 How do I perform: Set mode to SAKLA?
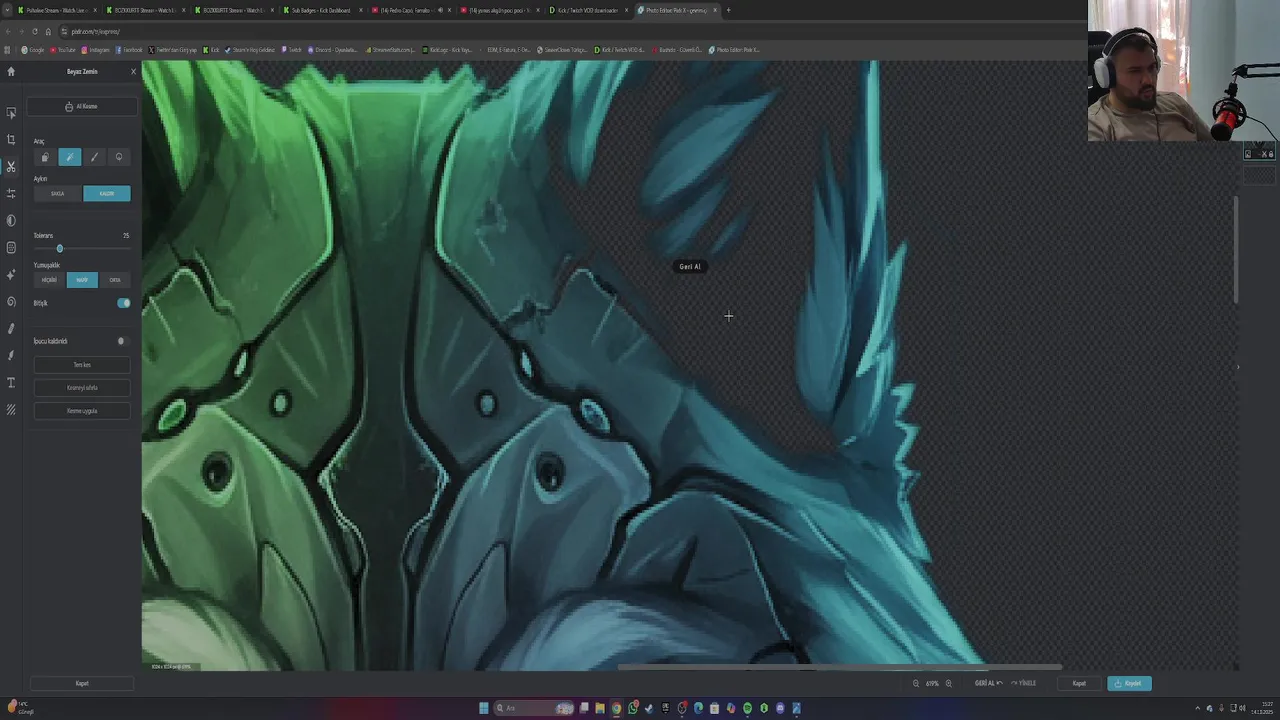[58, 193]
